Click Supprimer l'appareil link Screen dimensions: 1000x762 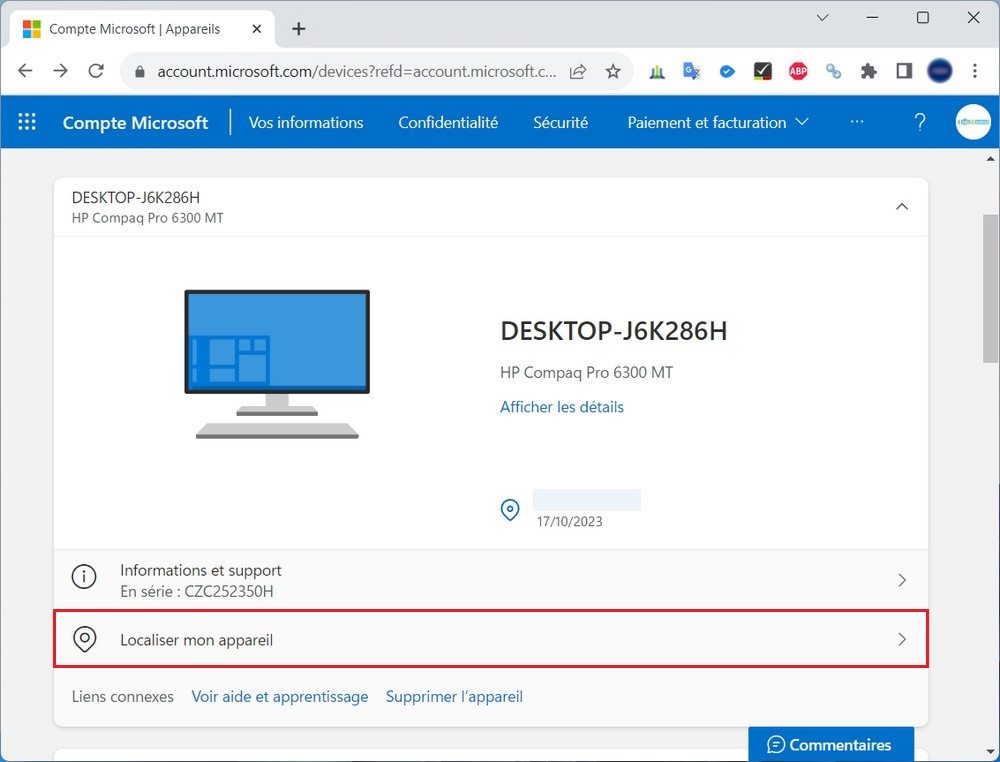454,696
